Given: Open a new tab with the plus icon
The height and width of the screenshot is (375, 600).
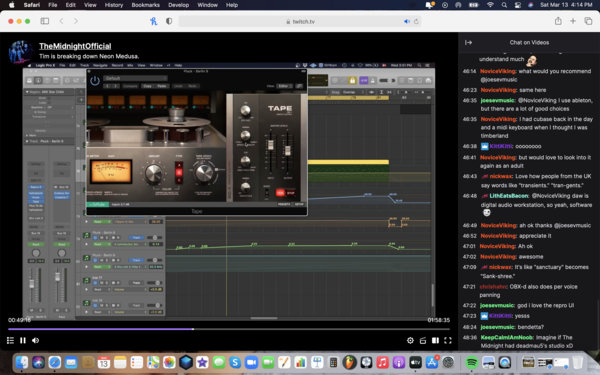Looking at the screenshot, I should click(573, 21).
